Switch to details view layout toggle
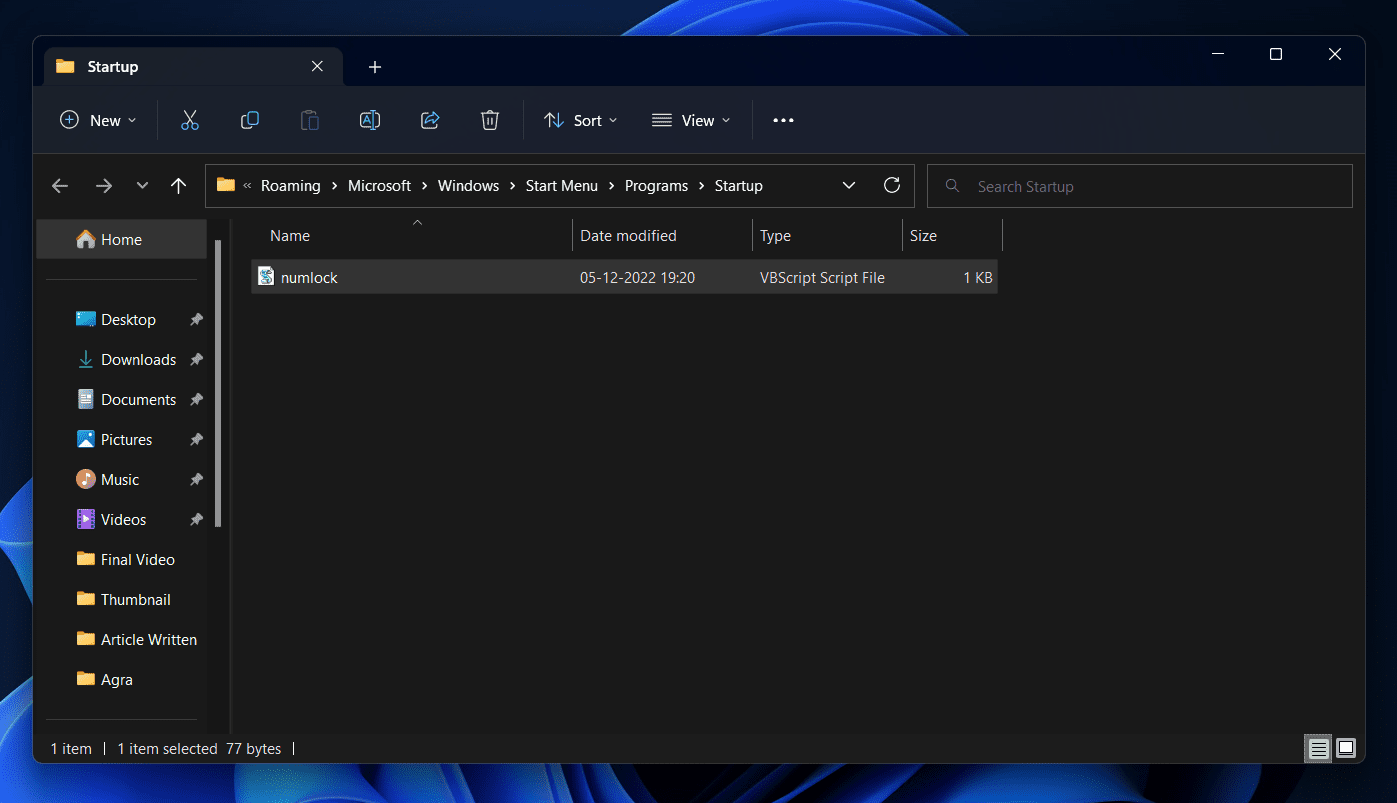Viewport: 1397px width, 803px height. (x=1319, y=748)
